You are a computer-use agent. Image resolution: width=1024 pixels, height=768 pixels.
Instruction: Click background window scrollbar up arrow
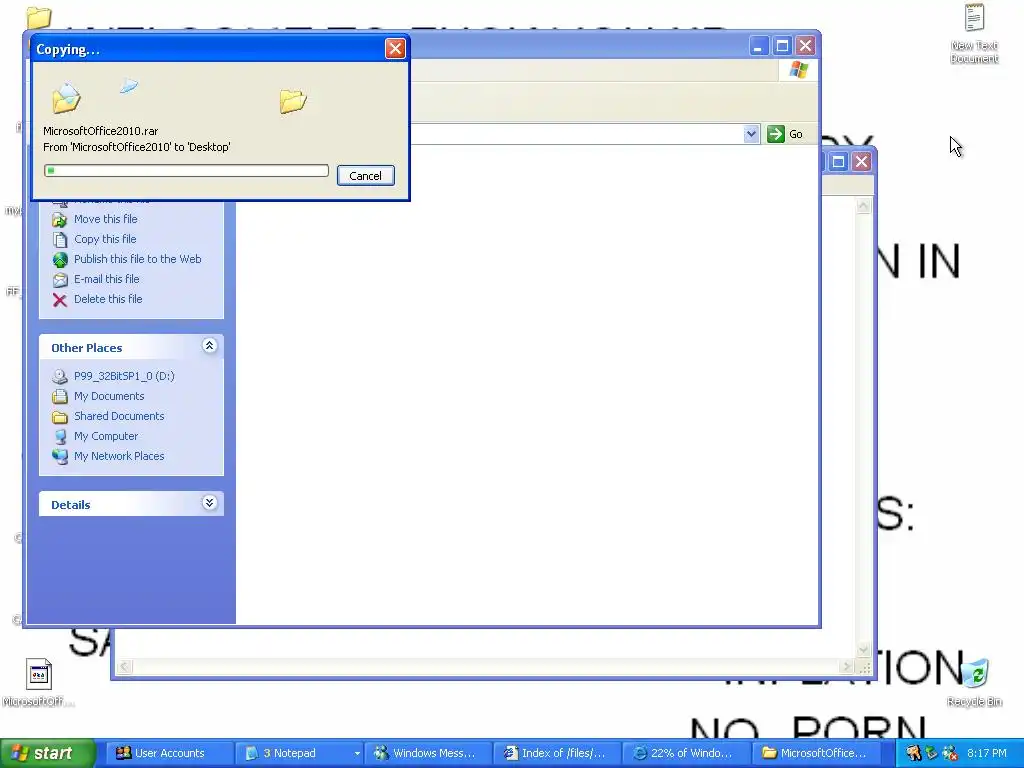click(x=863, y=206)
